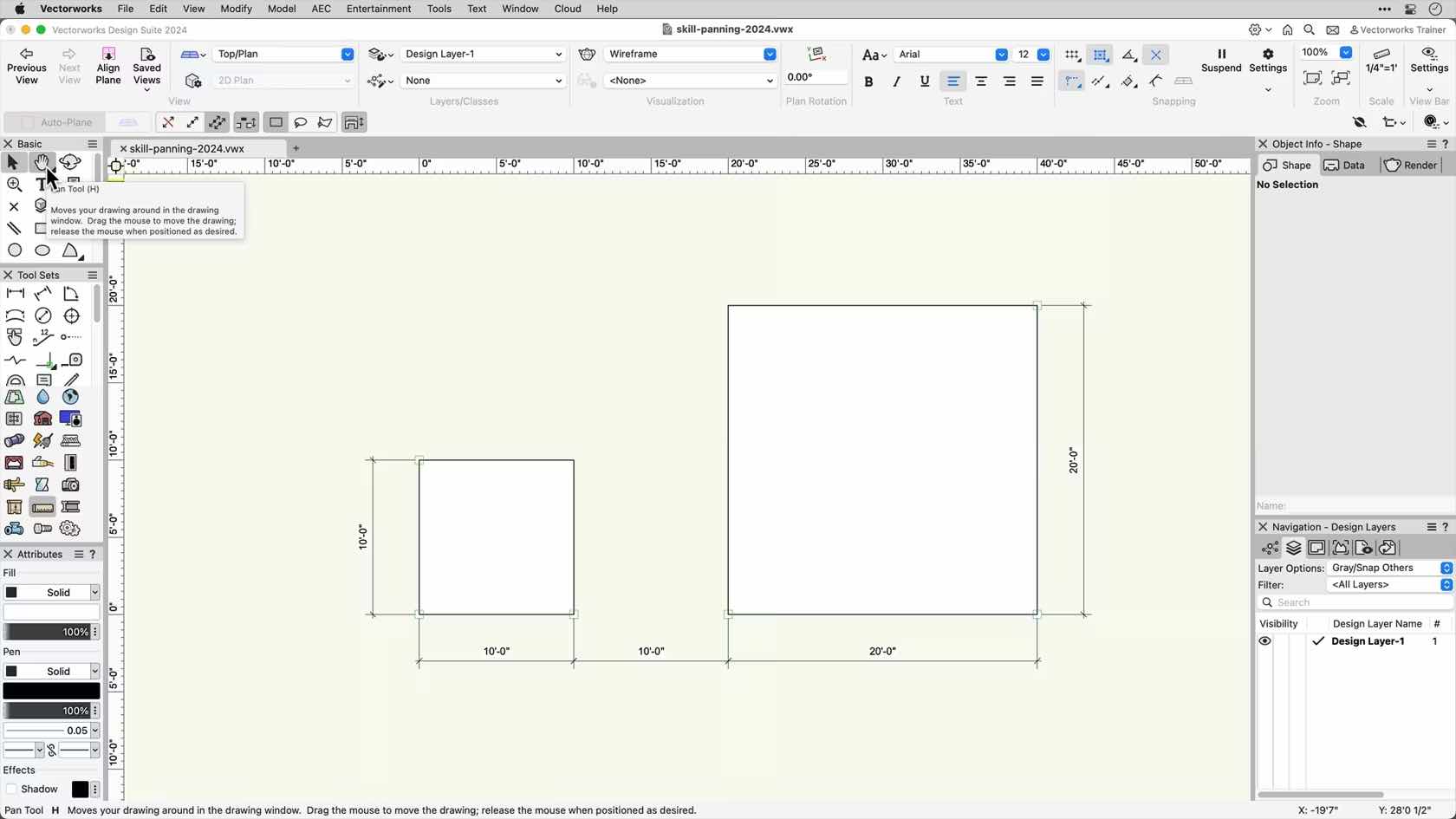Select the Pan hand tool
Screen dimensions: 1456x819
click(42, 162)
